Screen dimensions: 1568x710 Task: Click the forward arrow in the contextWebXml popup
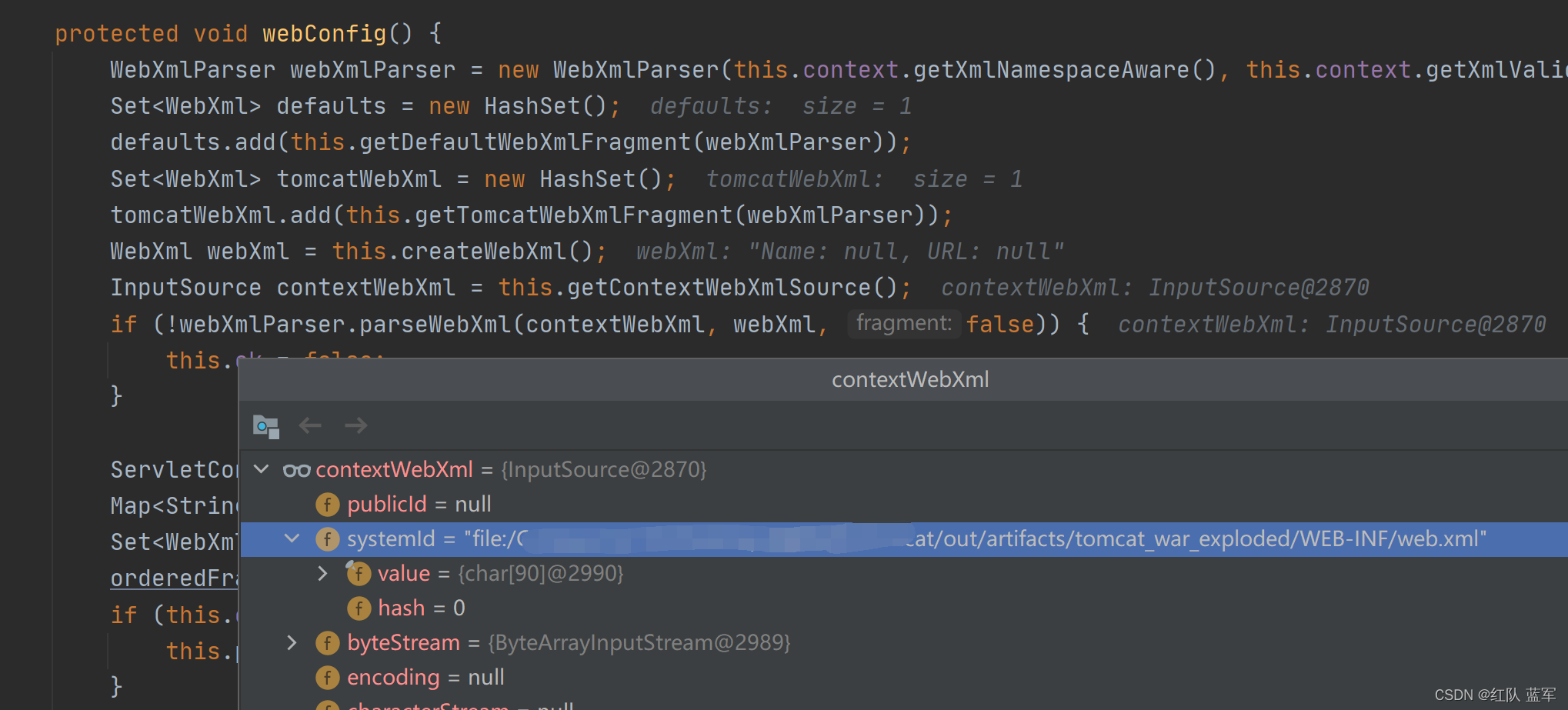[355, 425]
